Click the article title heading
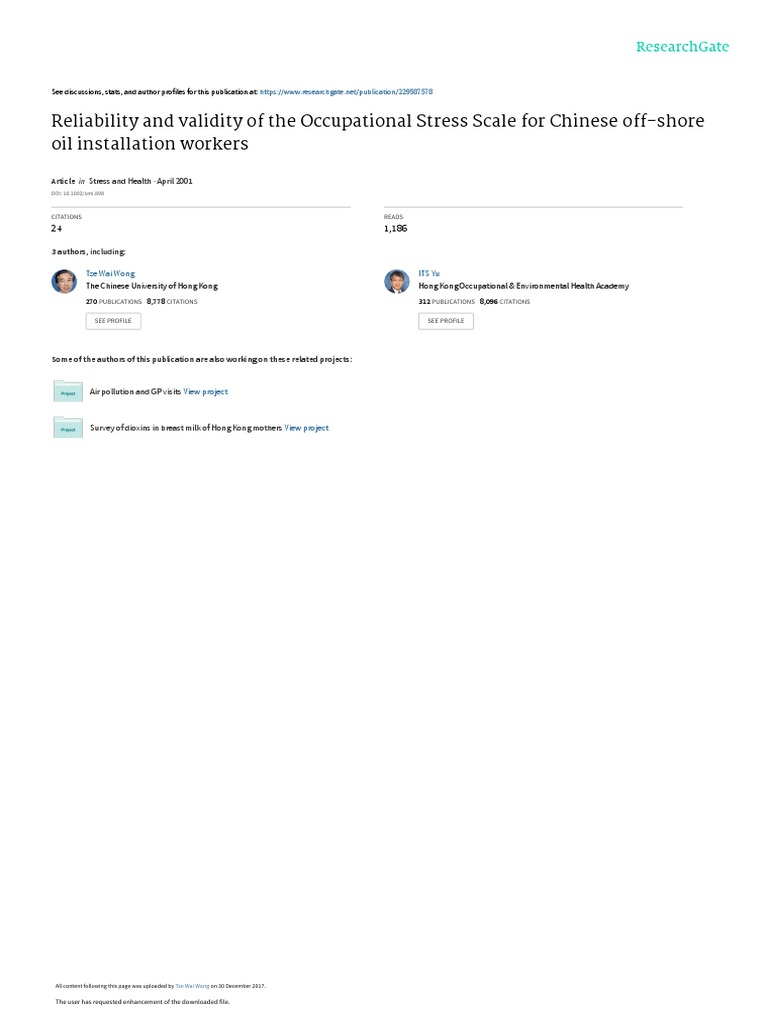Screen dimensions: 768x1024 click(x=378, y=132)
